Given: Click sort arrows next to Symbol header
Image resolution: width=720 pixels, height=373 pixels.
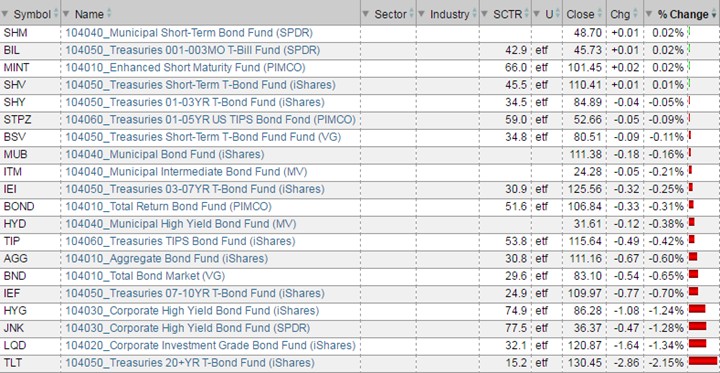Looking at the screenshot, I should (x=56, y=14).
